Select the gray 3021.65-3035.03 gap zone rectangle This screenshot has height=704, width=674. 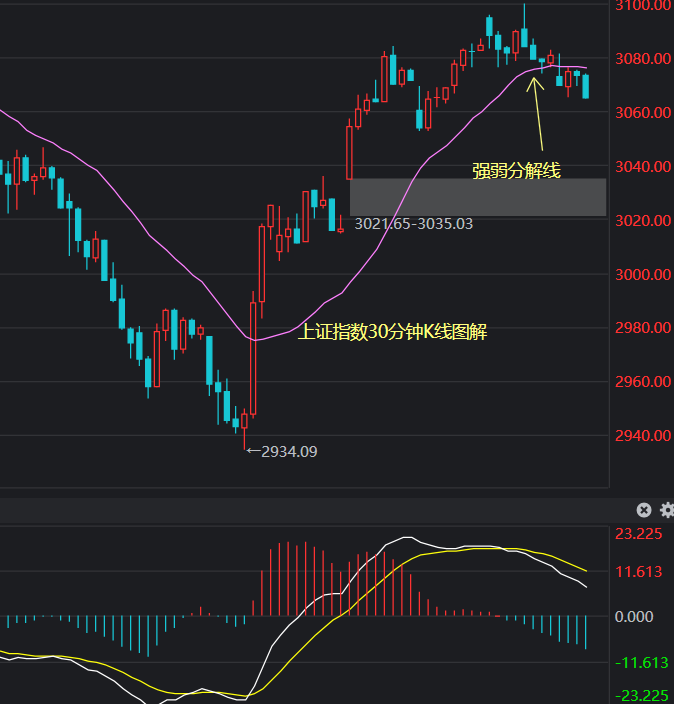point(478,196)
